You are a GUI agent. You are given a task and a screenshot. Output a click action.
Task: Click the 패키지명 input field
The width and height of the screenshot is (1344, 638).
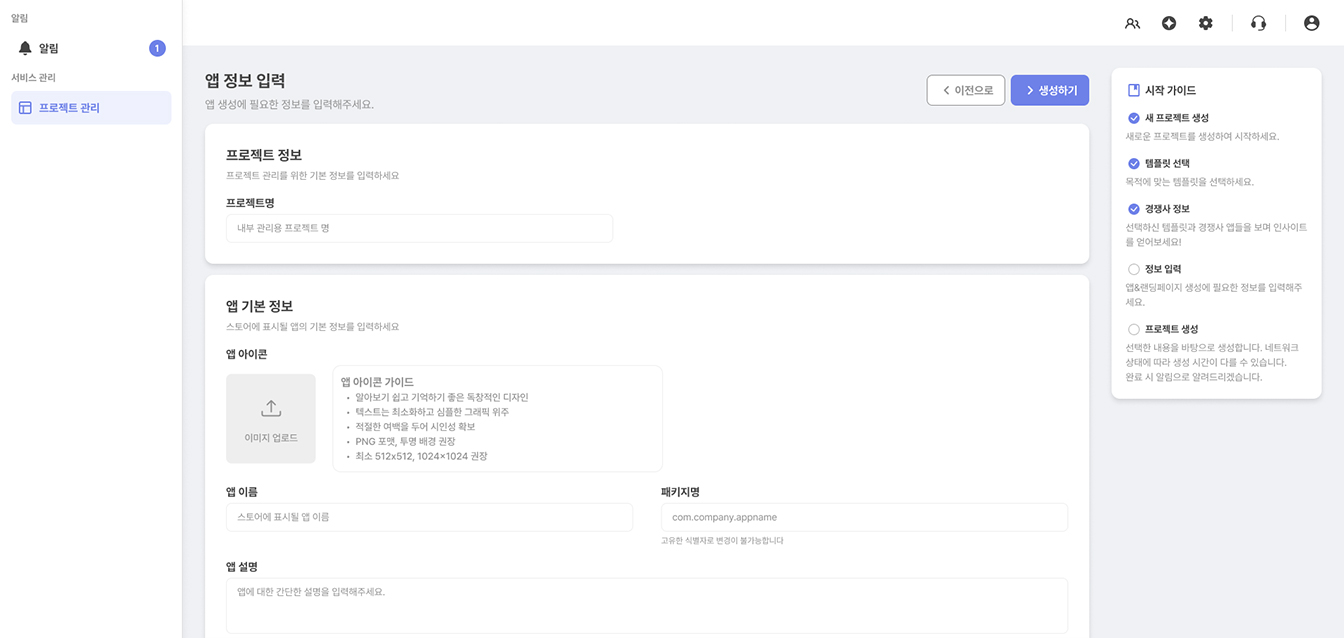coord(864,517)
